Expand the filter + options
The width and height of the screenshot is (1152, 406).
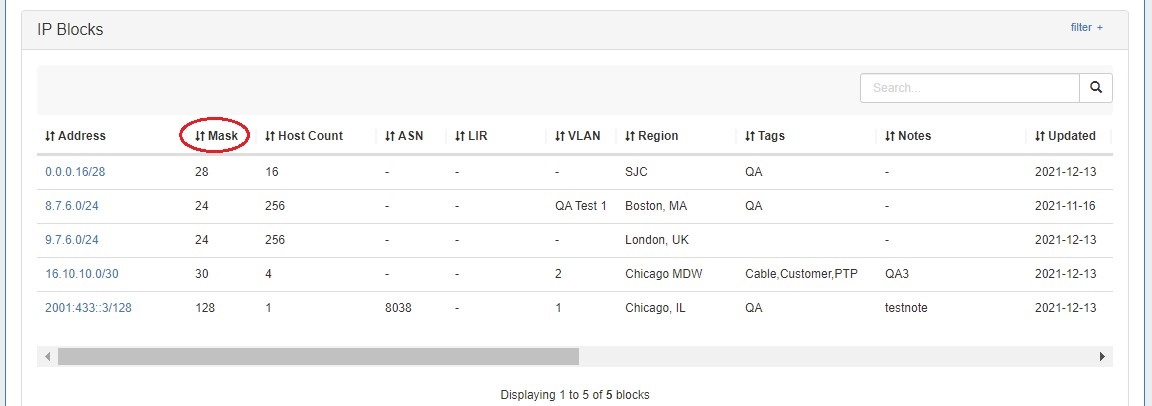1086,28
